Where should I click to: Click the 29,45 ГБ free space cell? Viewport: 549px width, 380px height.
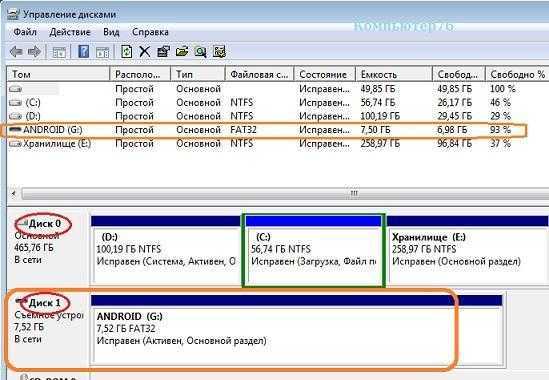point(454,116)
